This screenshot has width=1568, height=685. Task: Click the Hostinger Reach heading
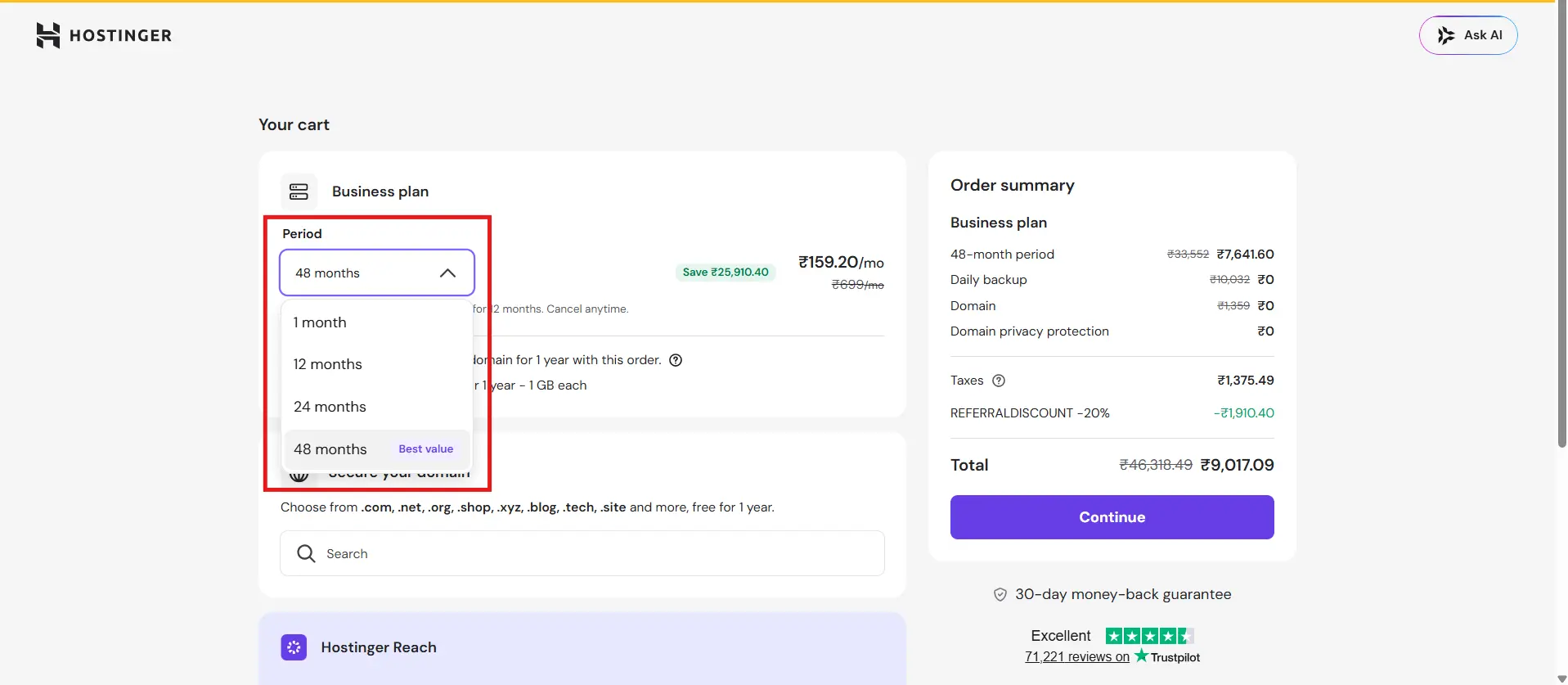[379, 647]
